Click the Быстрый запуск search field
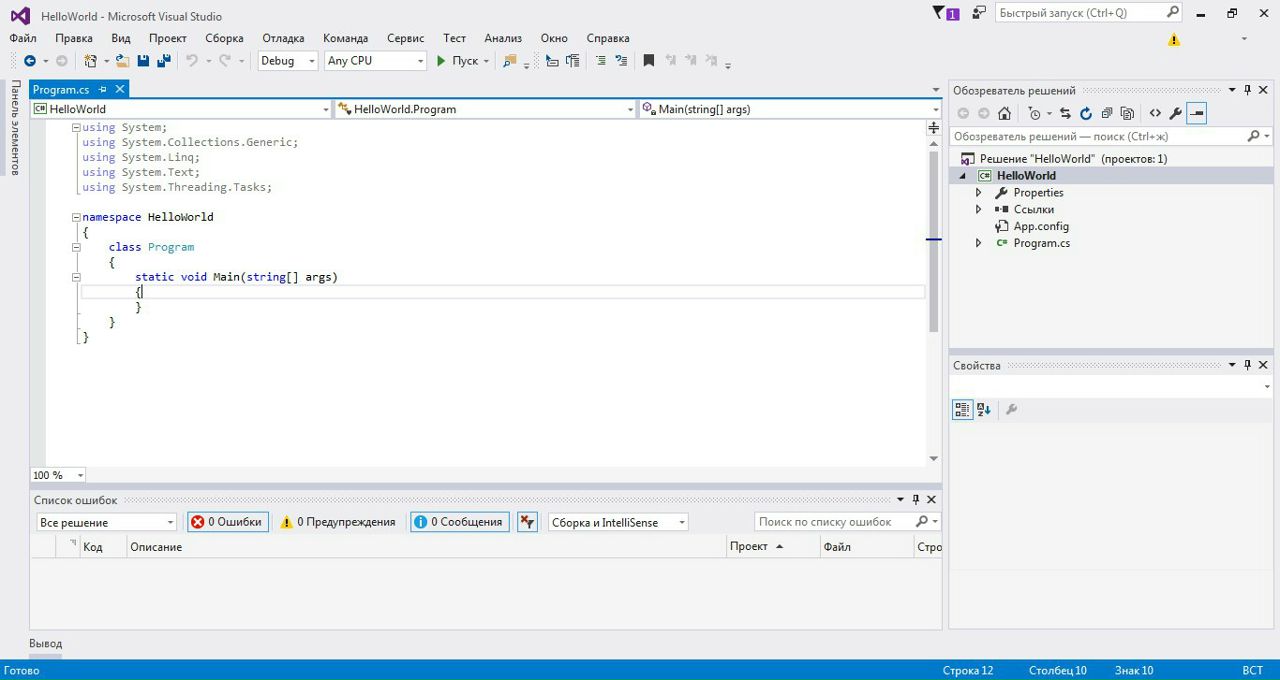This screenshot has height=680, width=1280. [x=1078, y=13]
